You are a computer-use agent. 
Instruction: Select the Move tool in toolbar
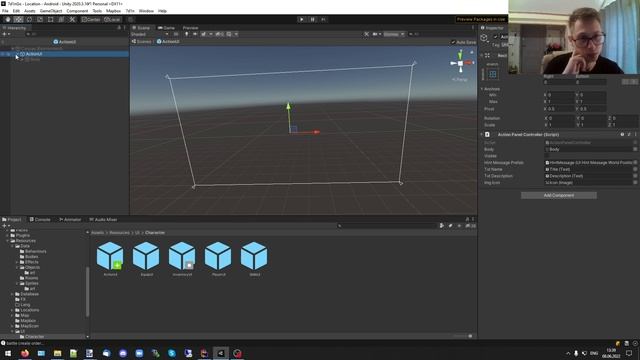point(18,19)
